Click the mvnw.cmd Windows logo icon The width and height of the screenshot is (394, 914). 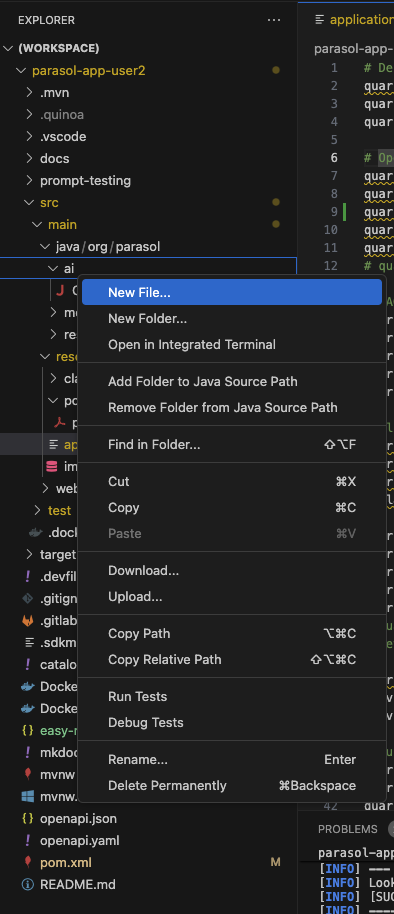[27, 796]
